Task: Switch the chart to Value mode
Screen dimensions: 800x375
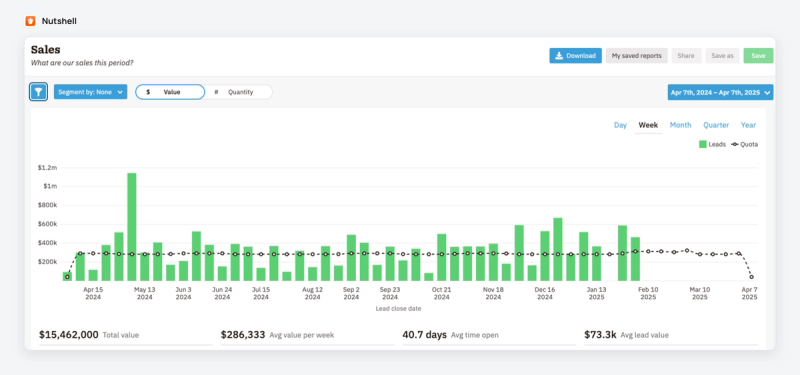Action: [170, 92]
